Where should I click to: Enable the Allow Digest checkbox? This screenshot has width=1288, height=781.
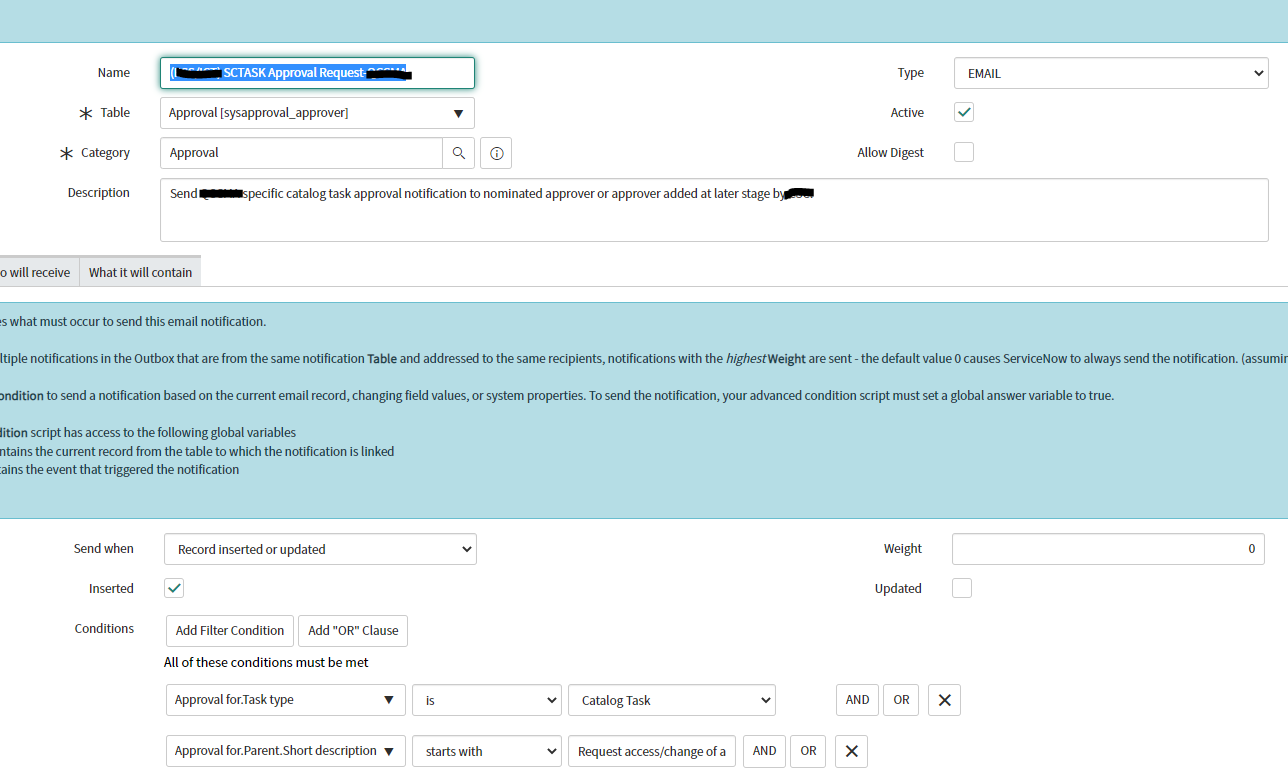click(964, 152)
